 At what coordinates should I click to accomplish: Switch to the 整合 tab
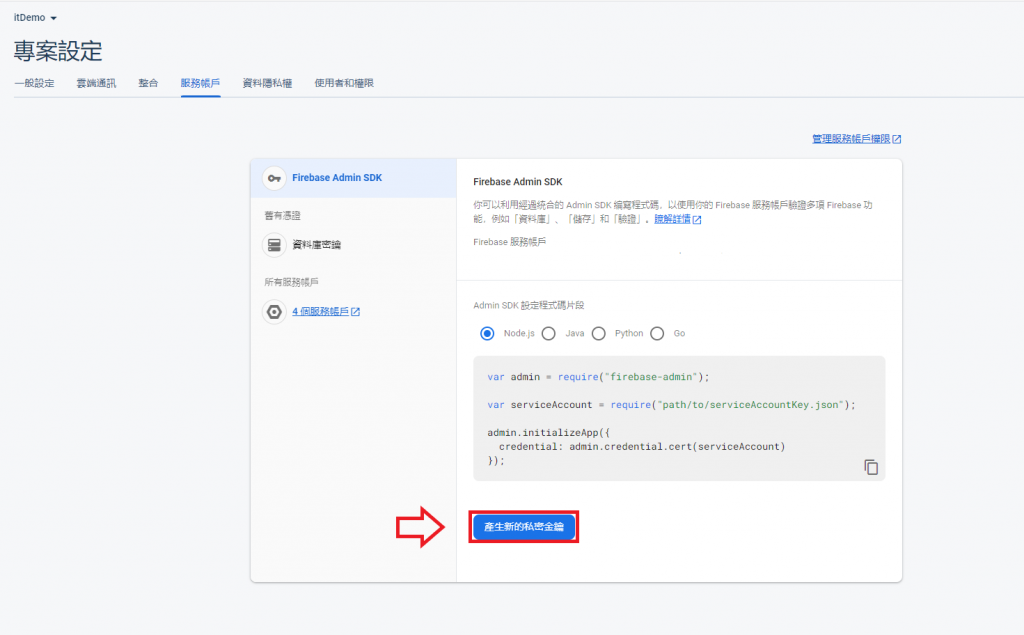tap(148, 83)
